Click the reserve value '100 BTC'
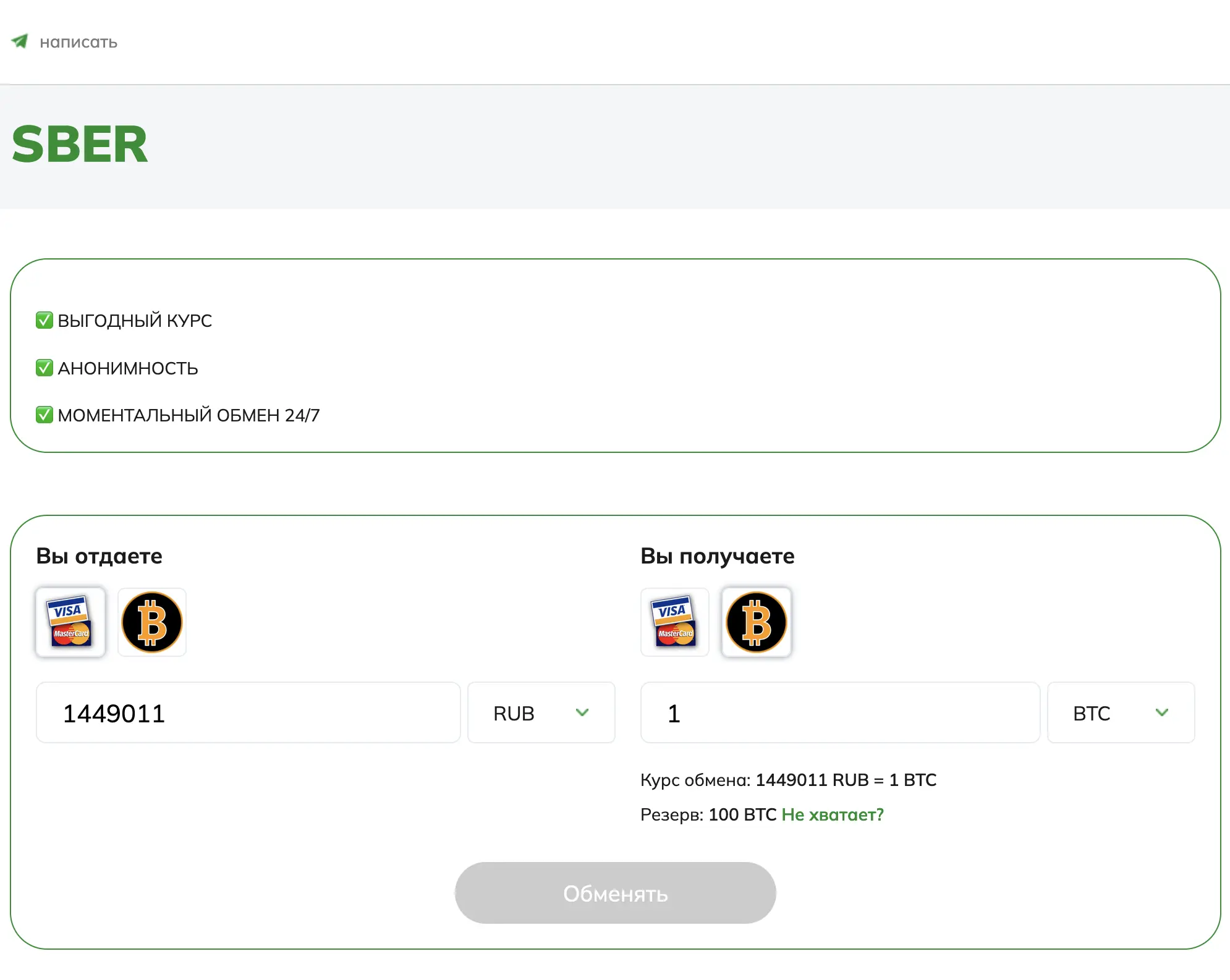 click(x=742, y=814)
